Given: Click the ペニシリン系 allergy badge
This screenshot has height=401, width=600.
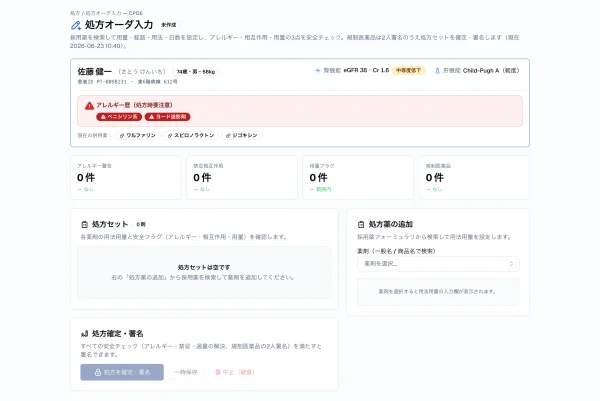Looking at the screenshot, I should coord(119,117).
